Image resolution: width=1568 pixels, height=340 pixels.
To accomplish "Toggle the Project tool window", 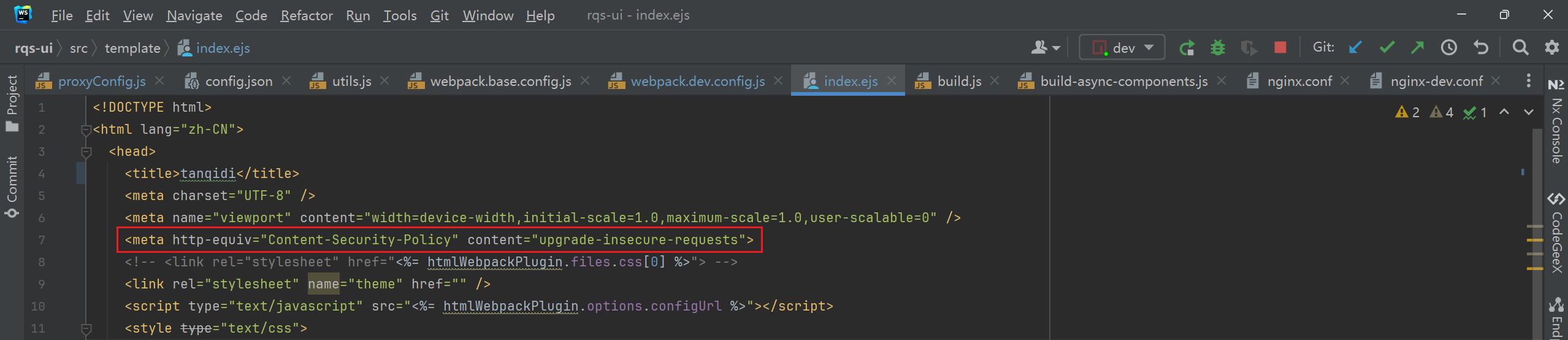I will (12, 104).
